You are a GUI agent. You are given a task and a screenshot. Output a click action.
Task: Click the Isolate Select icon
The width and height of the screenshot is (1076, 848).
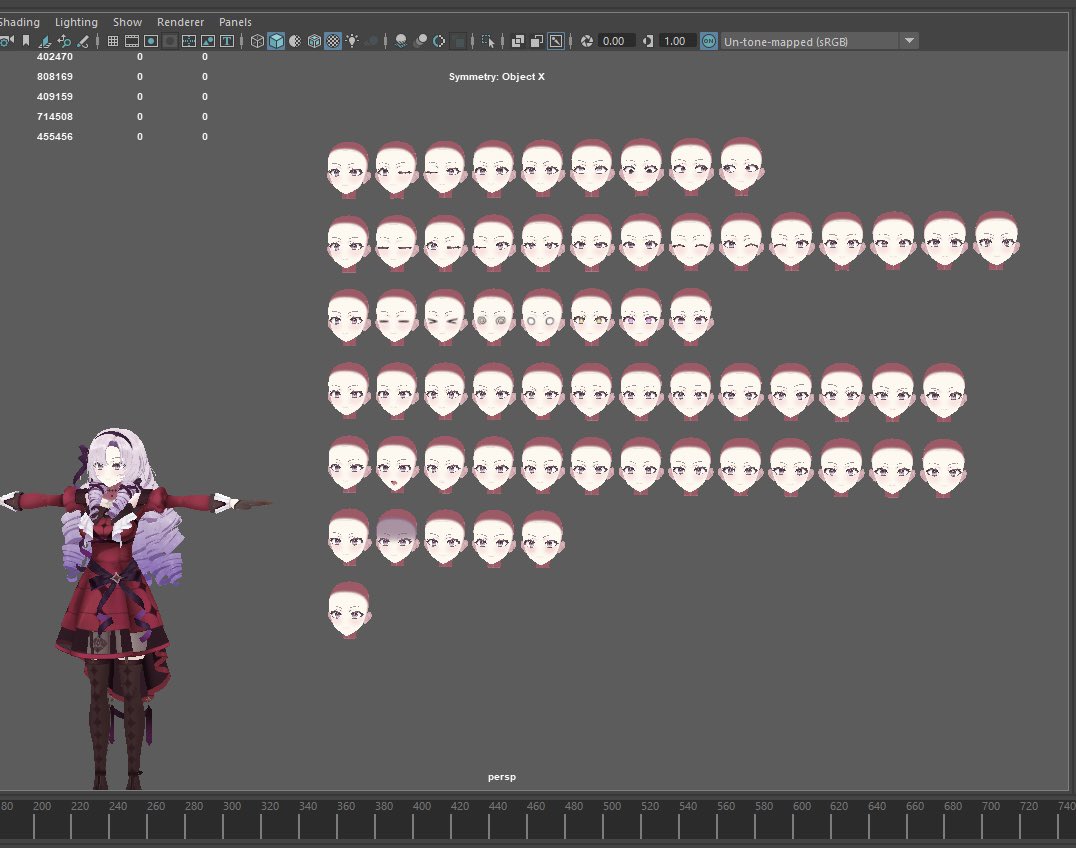[488, 41]
